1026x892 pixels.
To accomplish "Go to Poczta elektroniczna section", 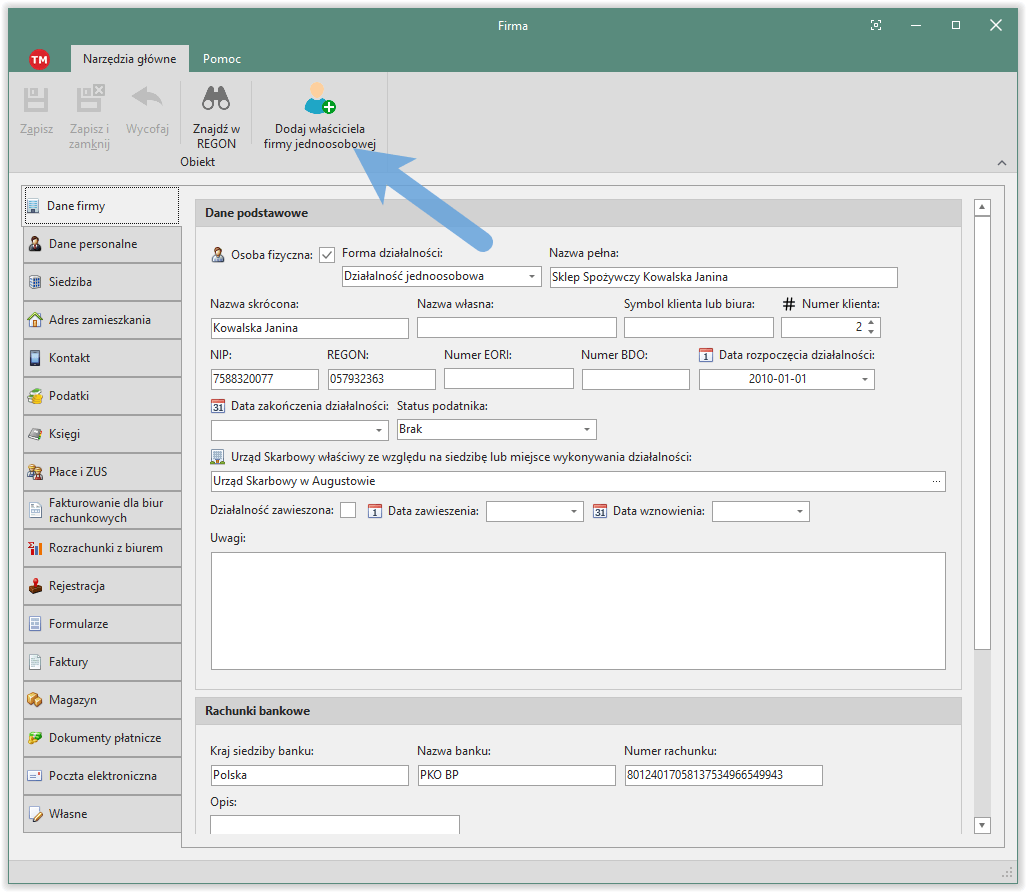I will click(102, 776).
